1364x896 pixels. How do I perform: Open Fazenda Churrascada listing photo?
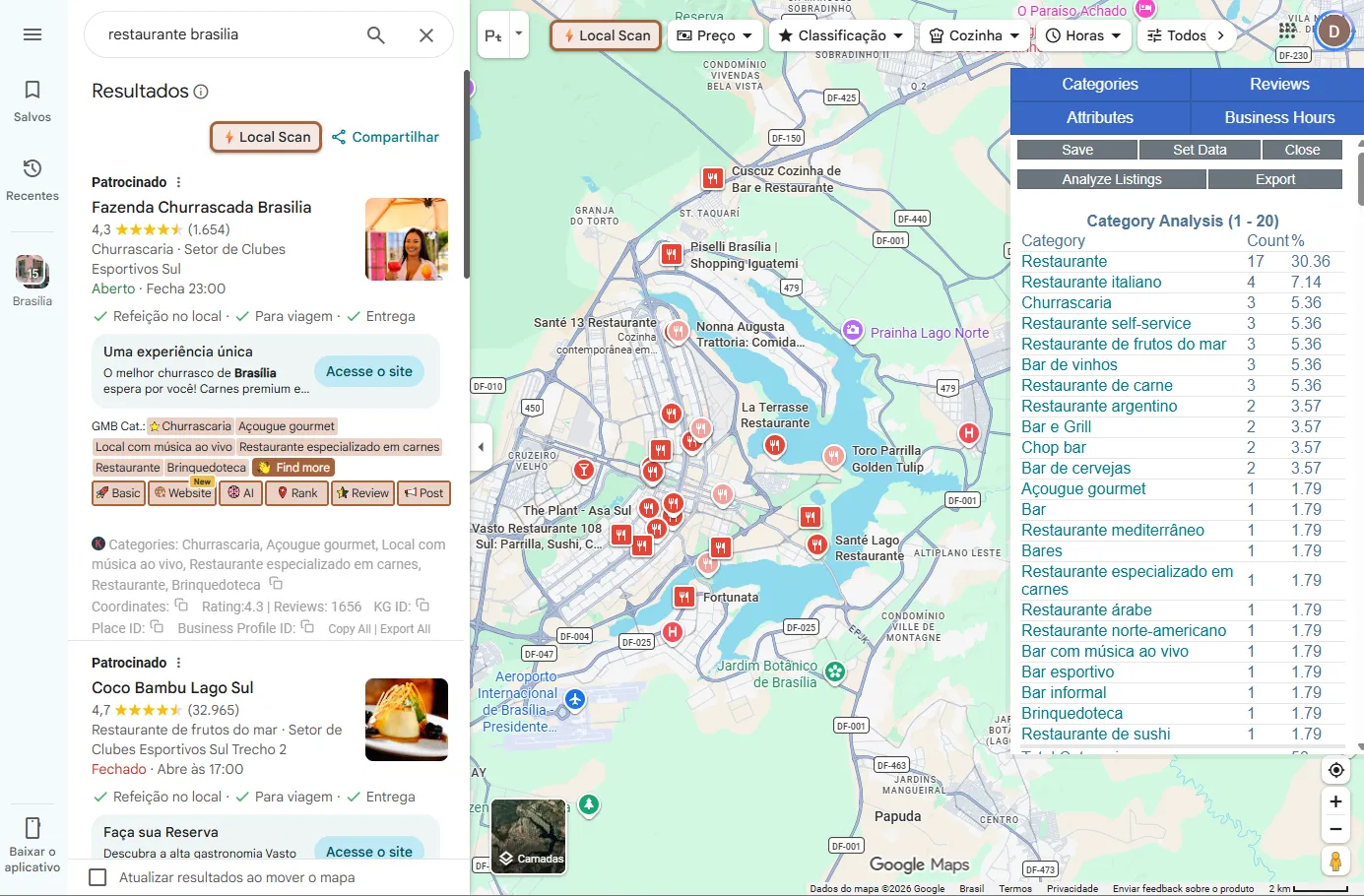407,239
